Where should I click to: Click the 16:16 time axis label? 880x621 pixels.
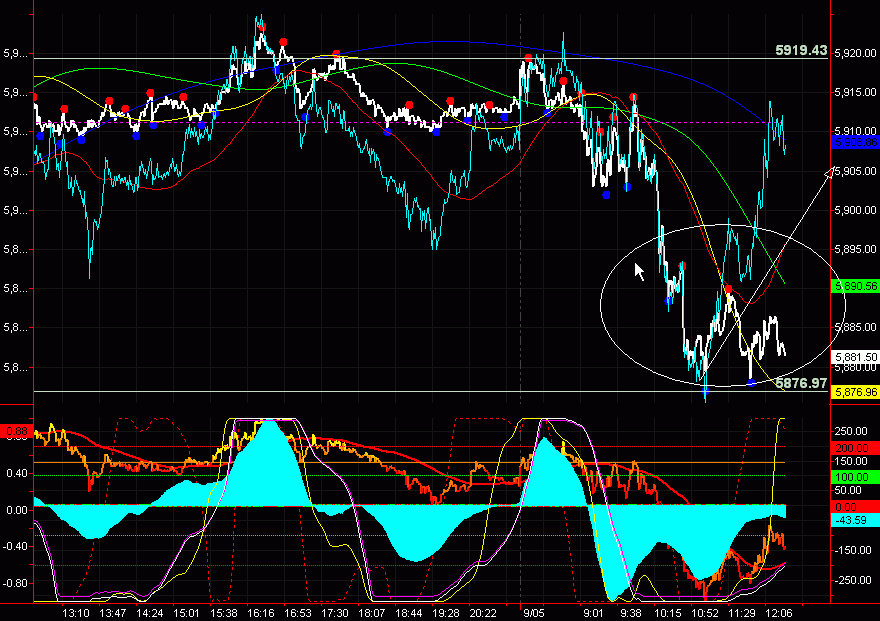click(x=260, y=613)
